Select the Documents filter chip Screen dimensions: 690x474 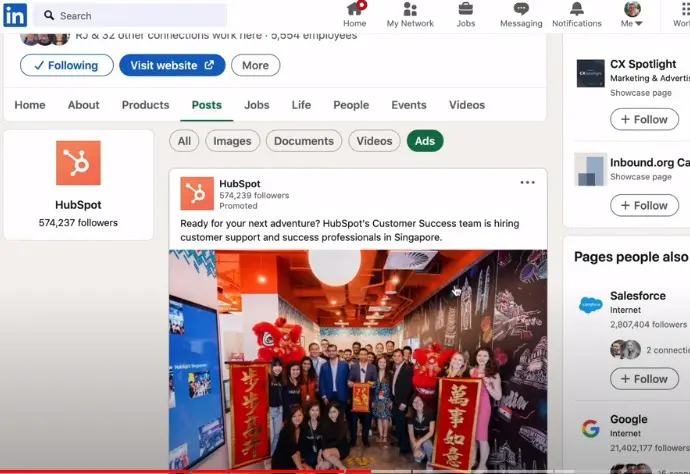pos(304,141)
